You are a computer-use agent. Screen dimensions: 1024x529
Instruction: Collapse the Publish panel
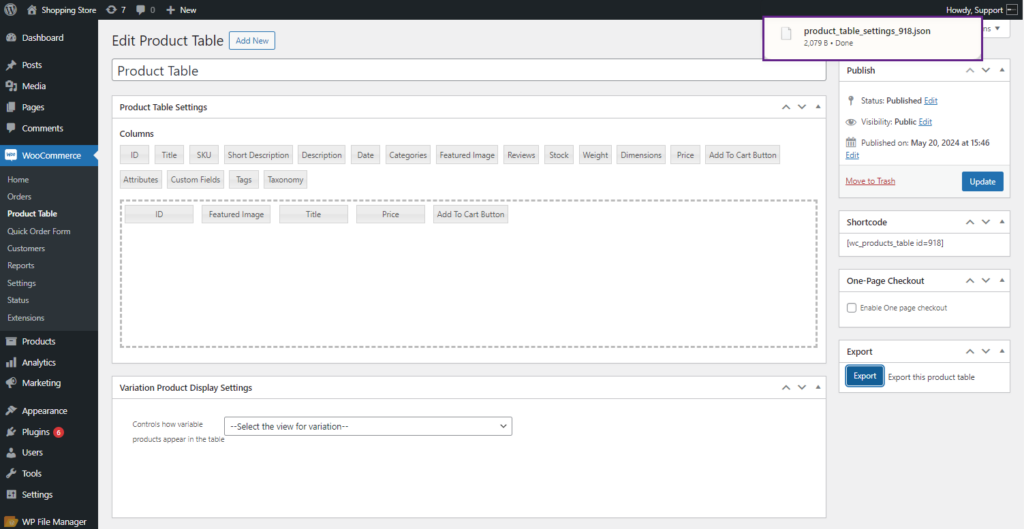coord(1002,71)
